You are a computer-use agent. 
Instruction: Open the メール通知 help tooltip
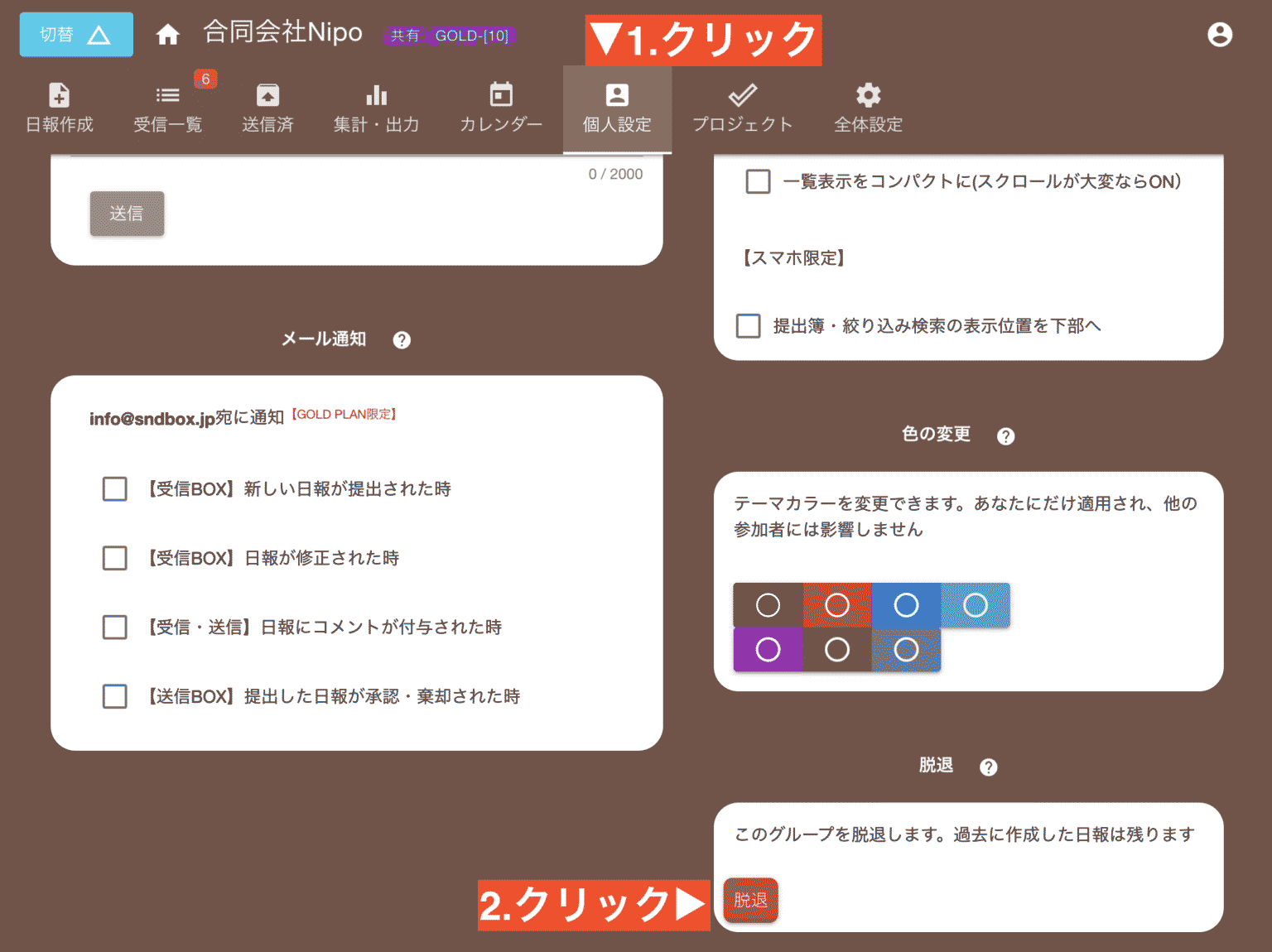402,339
